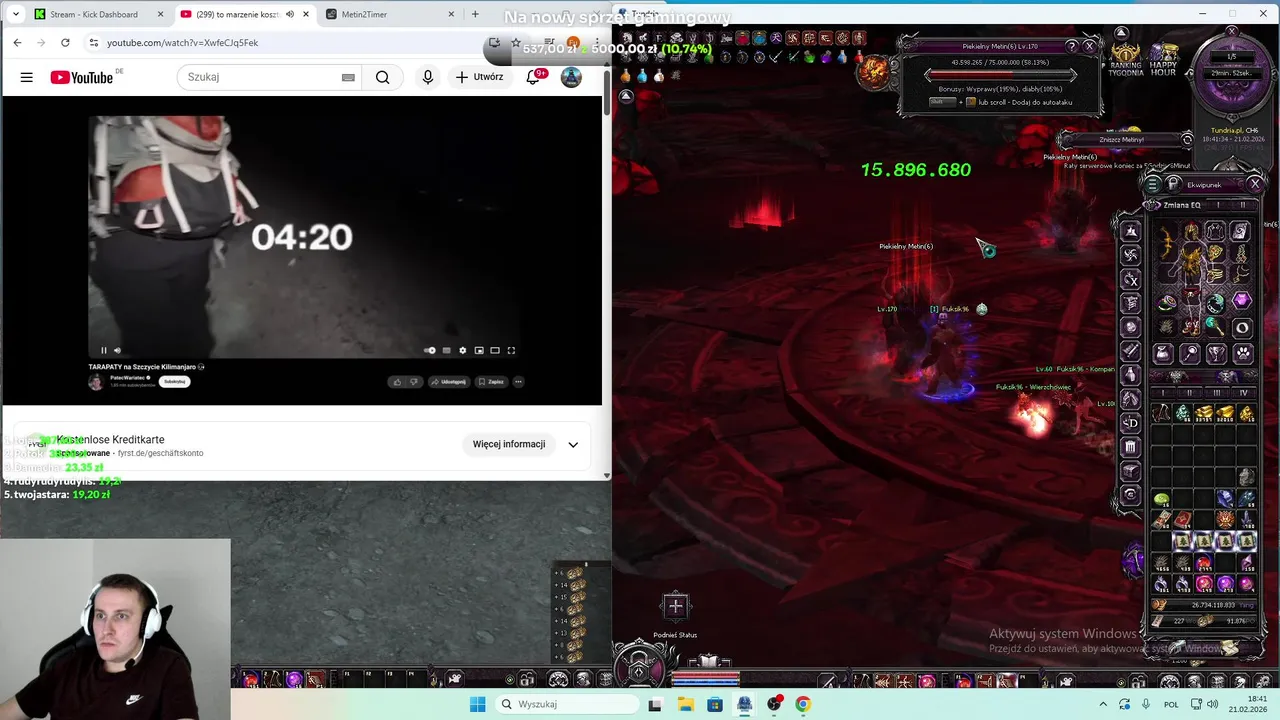Expand the ad options chevron
This screenshot has width=1280, height=720.
click(x=573, y=444)
